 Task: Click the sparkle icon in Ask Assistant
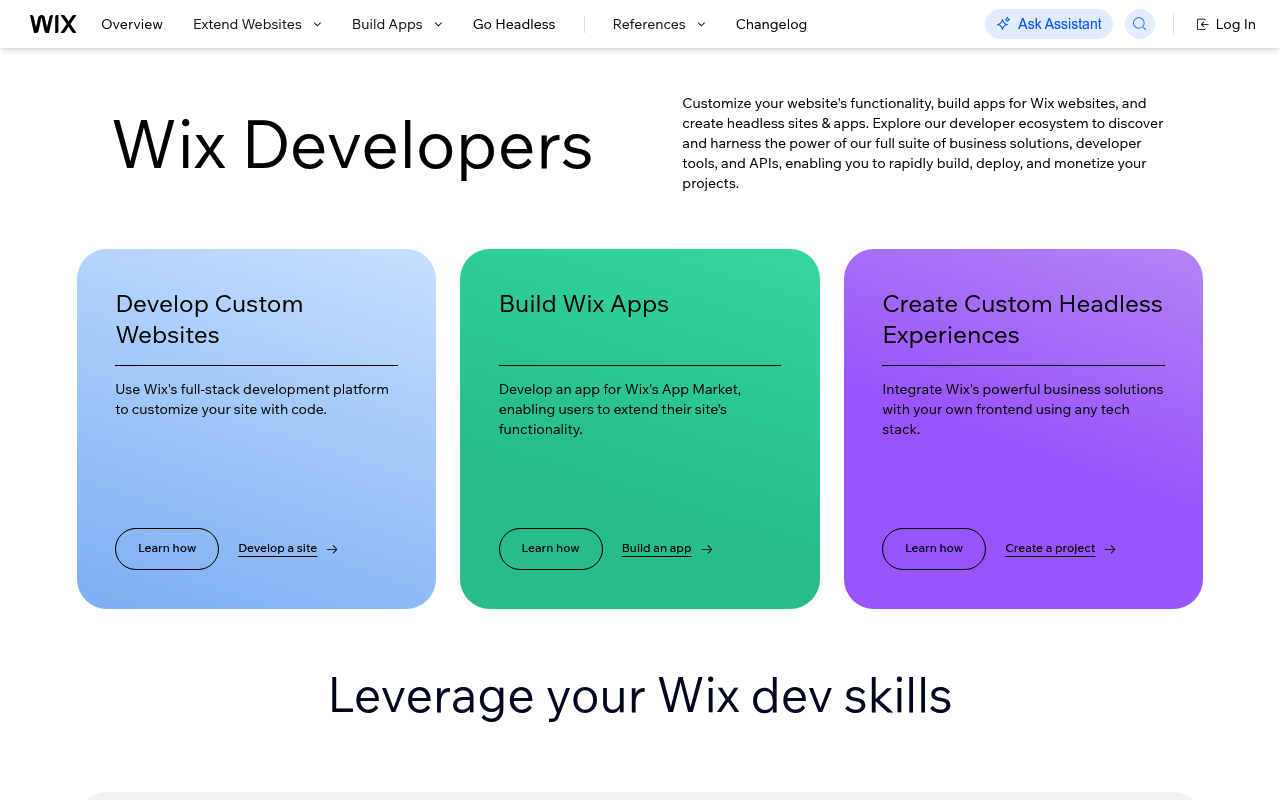tap(1004, 24)
